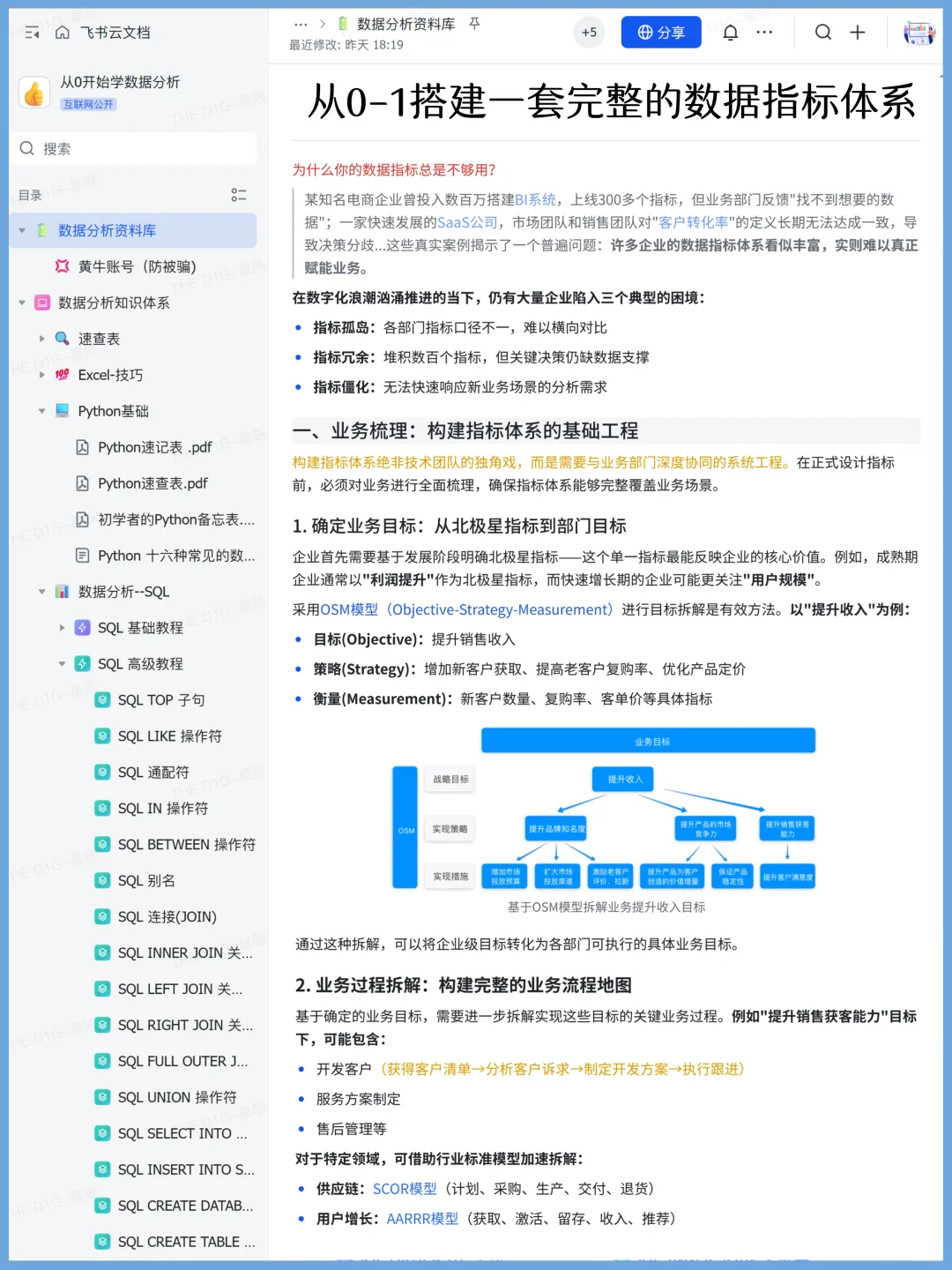Expand the 速查表 section
This screenshot has height=1270, width=952.
click(x=41, y=338)
